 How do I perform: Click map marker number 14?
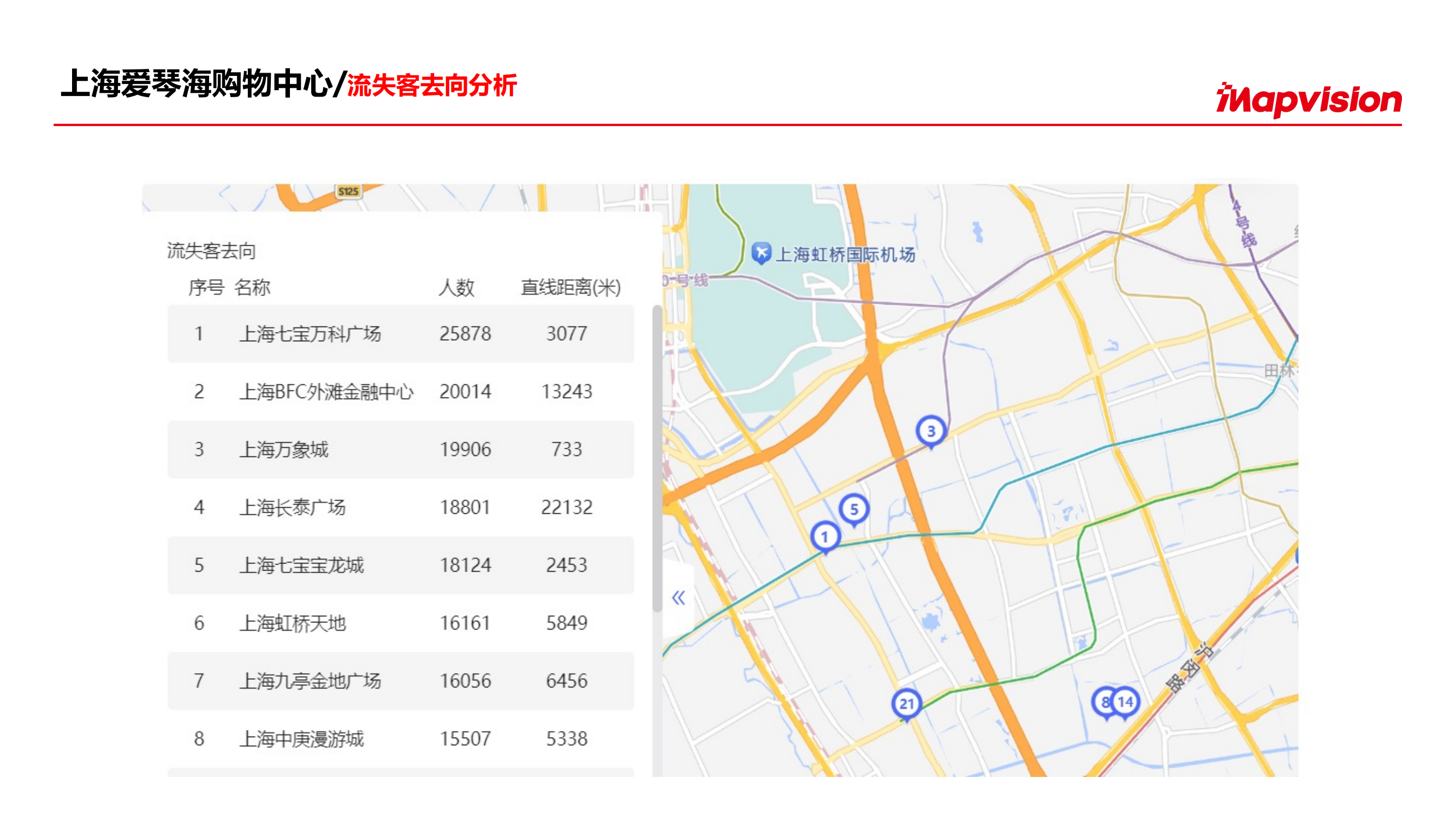(1125, 702)
